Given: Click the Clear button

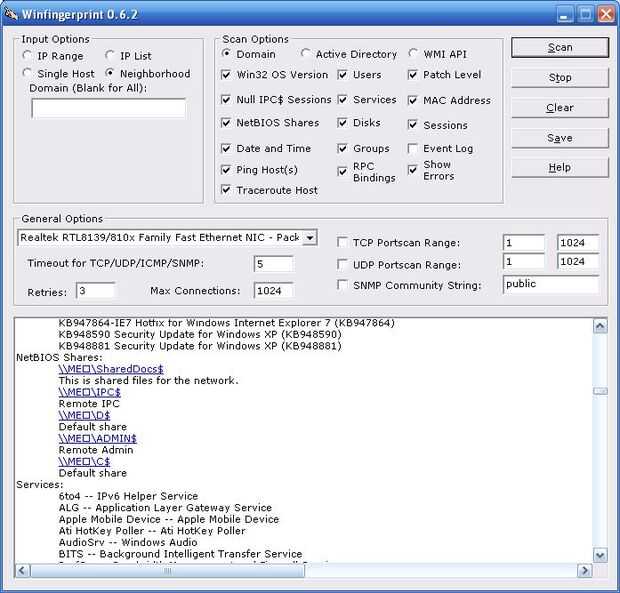Looking at the screenshot, I should [x=560, y=108].
